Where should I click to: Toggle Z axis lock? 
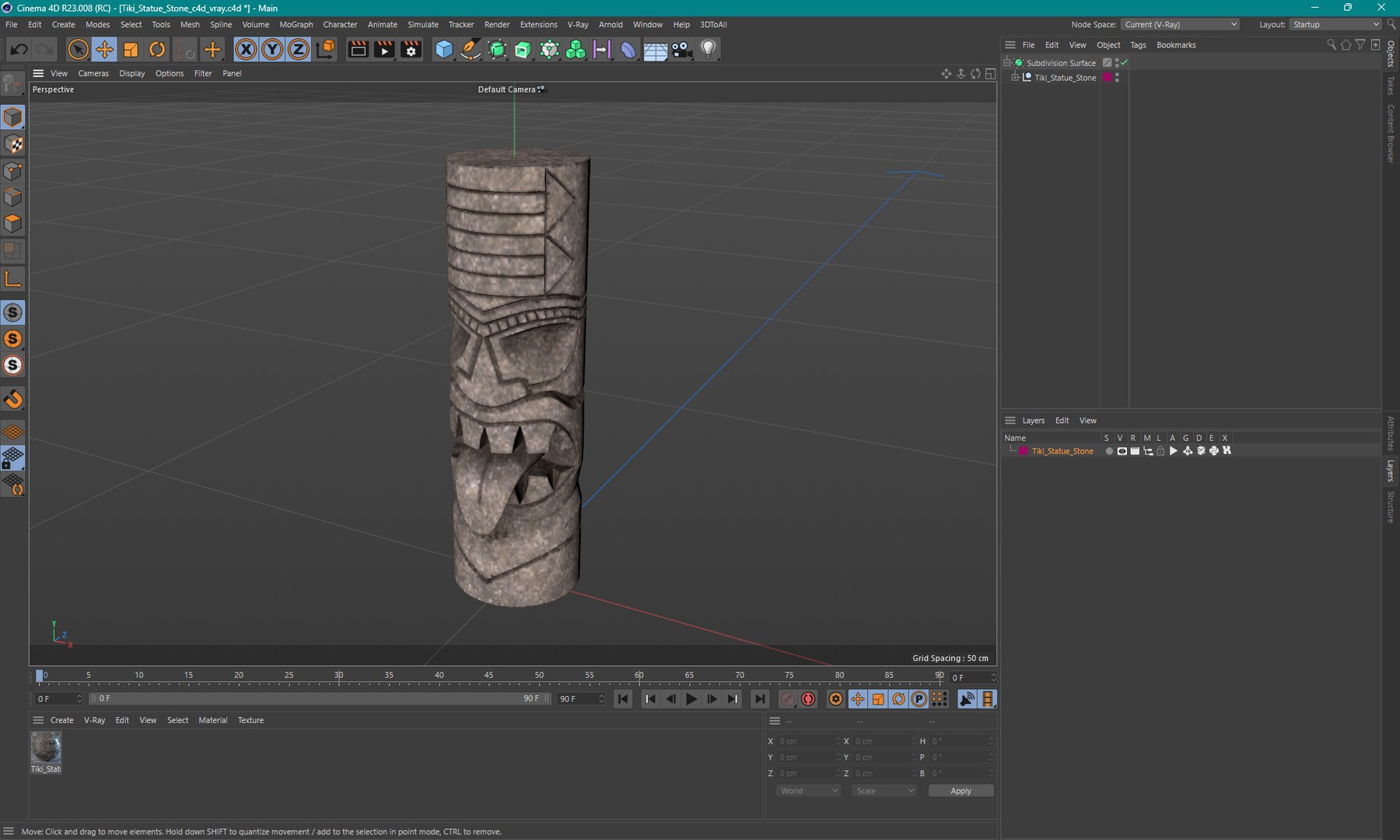click(x=299, y=50)
